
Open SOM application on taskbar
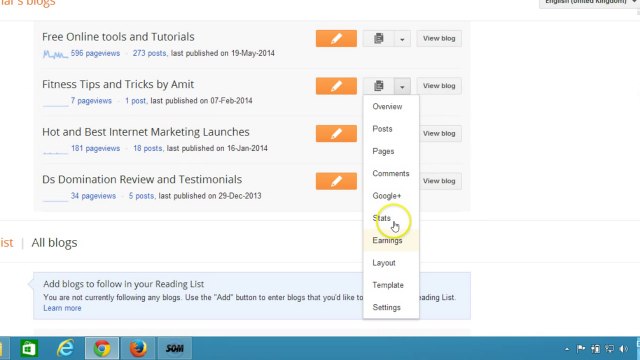[x=175, y=349]
